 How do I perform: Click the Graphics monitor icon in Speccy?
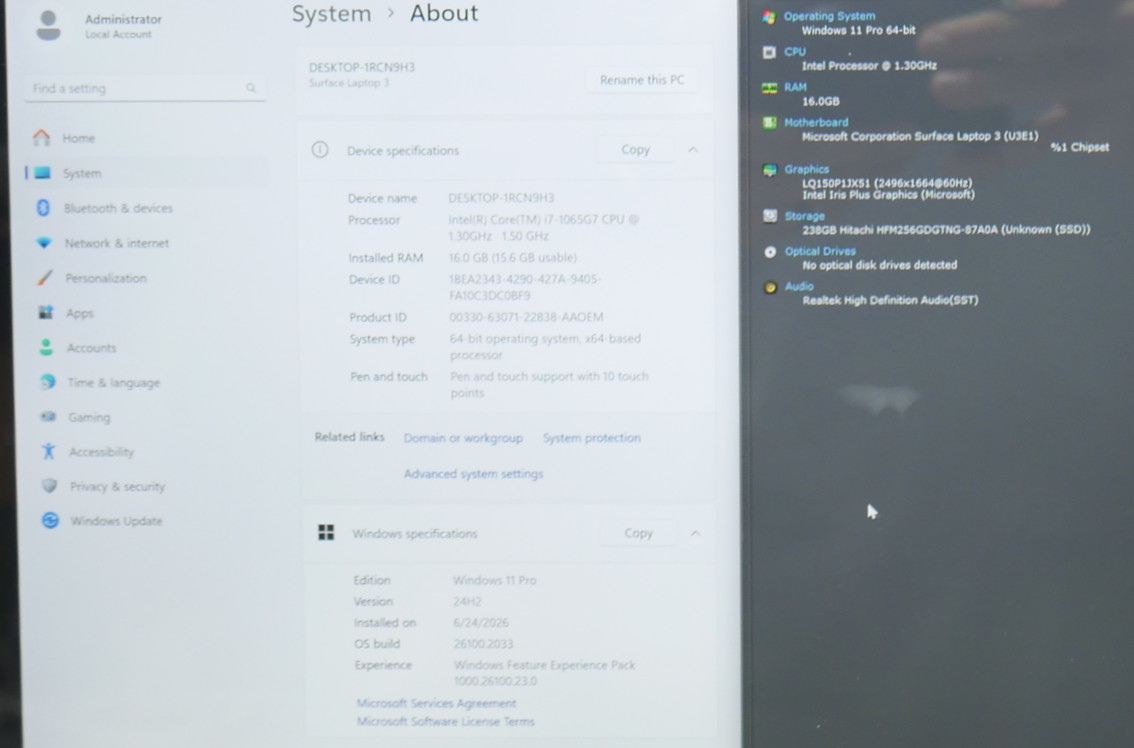coord(770,170)
